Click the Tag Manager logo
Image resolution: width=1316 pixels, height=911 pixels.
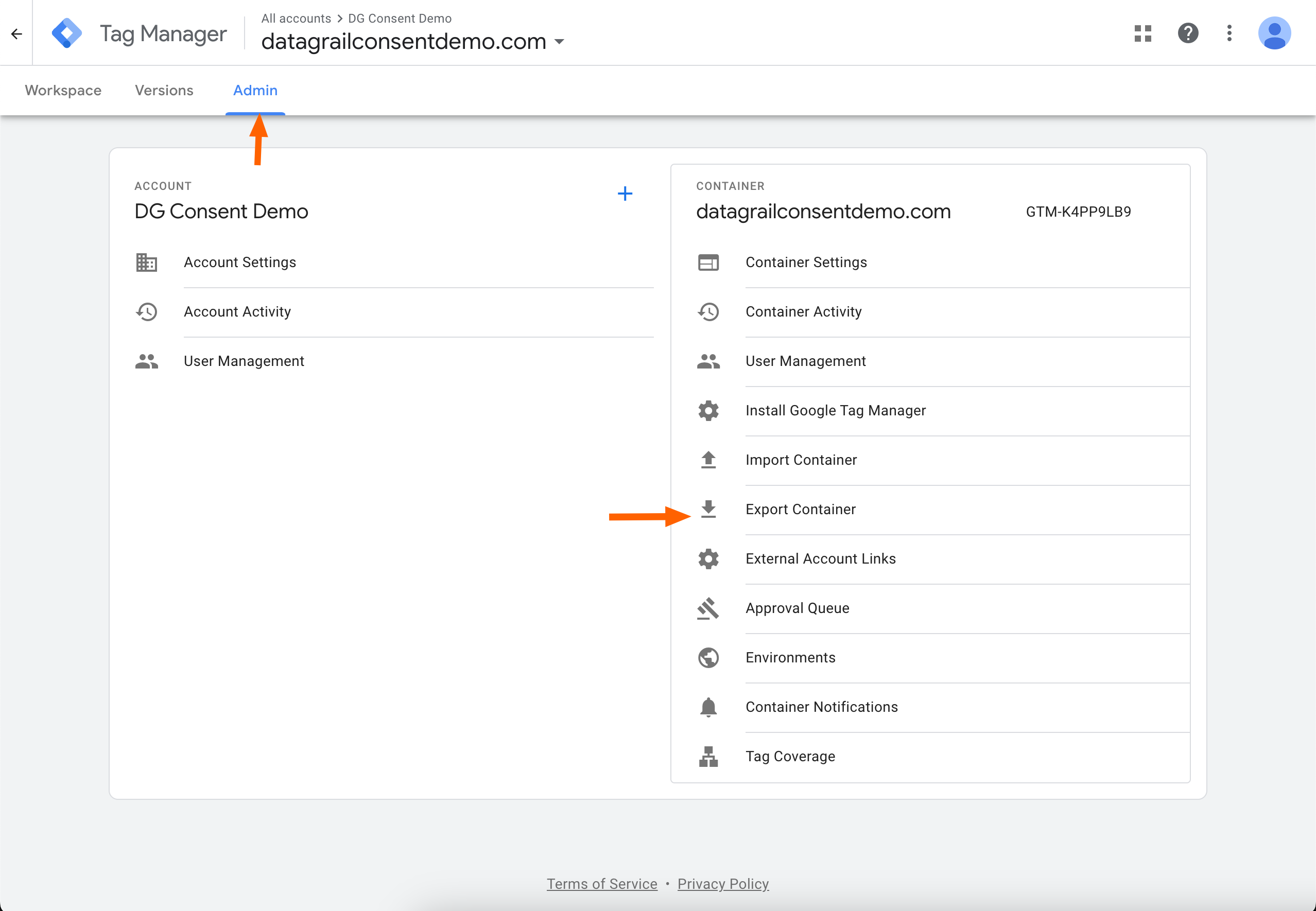coord(67,33)
